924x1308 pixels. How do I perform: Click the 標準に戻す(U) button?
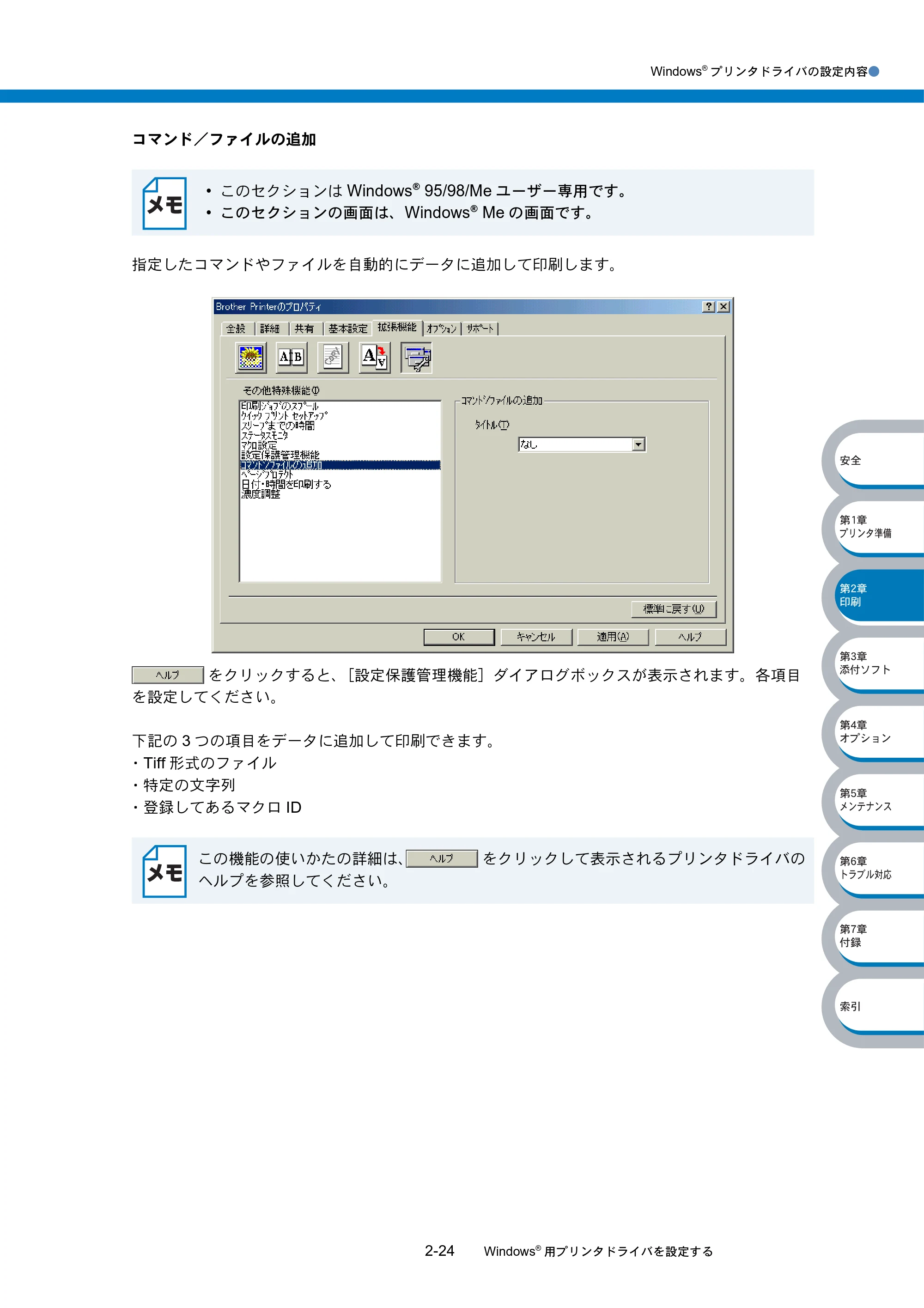point(674,609)
